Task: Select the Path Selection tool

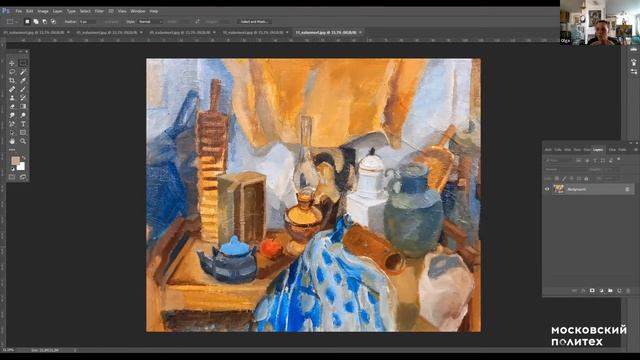Action: tap(12, 132)
